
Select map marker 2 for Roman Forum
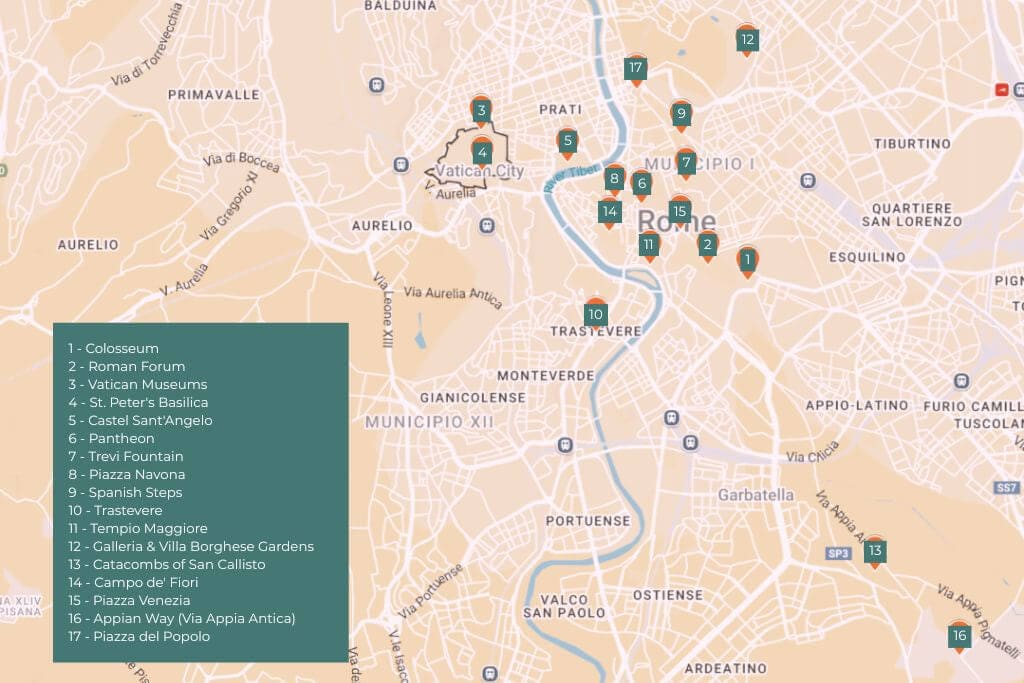click(x=707, y=246)
